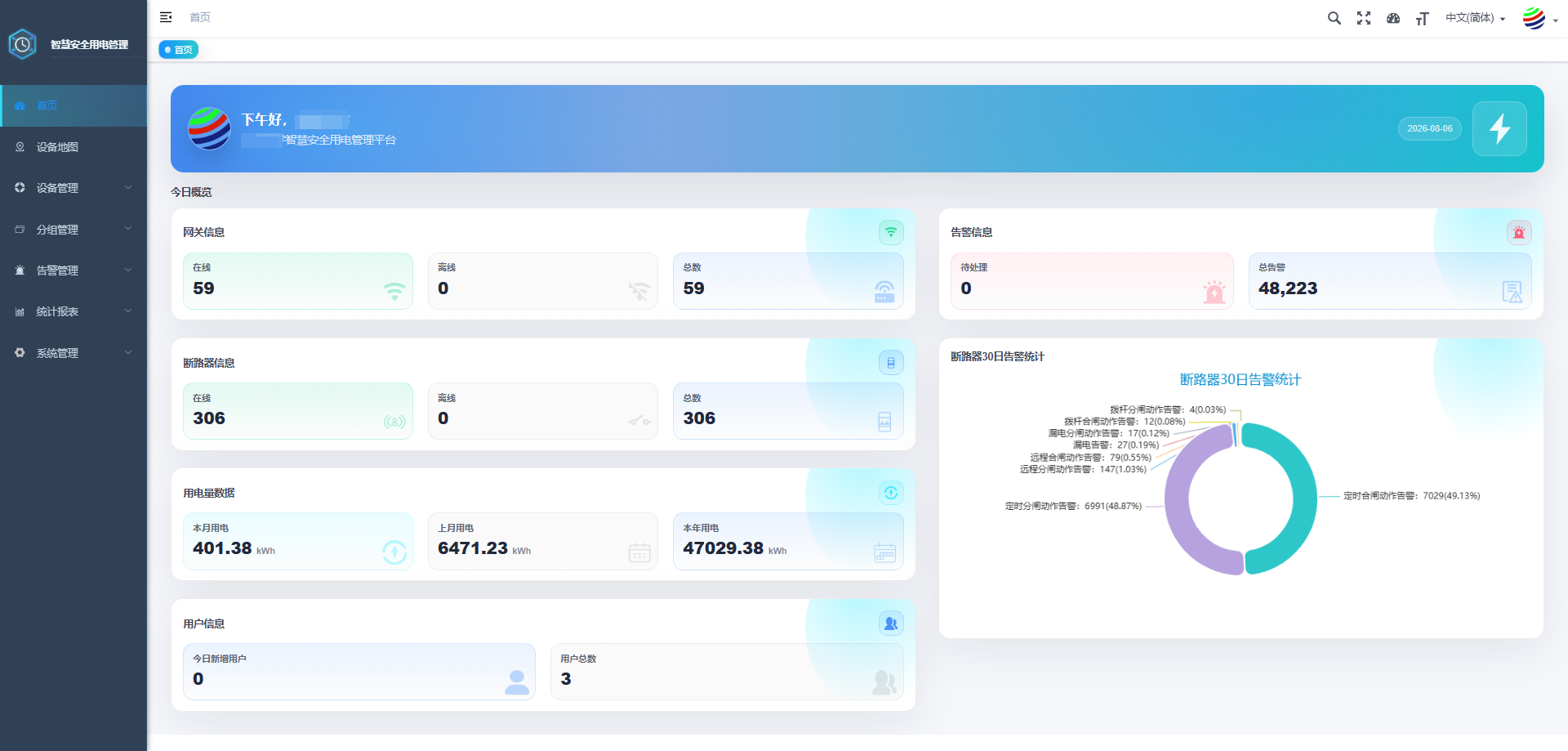This screenshot has width=1568, height=751.
Task: Click the wifi icon on 网关信息 card
Action: coord(891,232)
